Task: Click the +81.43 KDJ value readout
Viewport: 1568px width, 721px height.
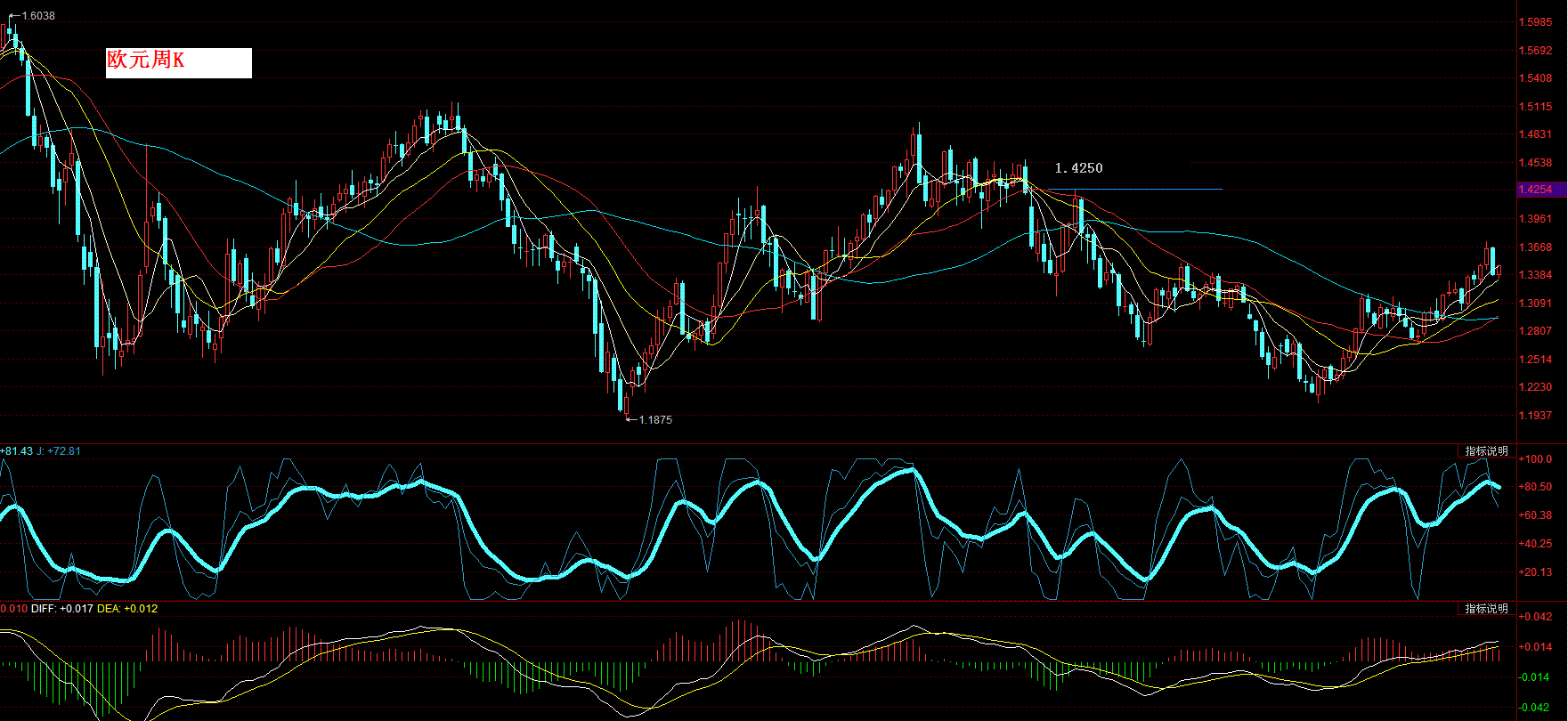Action: (16, 451)
